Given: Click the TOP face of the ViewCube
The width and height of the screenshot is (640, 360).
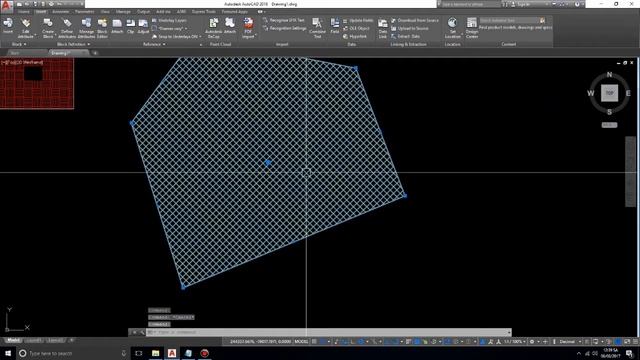Looking at the screenshot, I should [609, 93].
